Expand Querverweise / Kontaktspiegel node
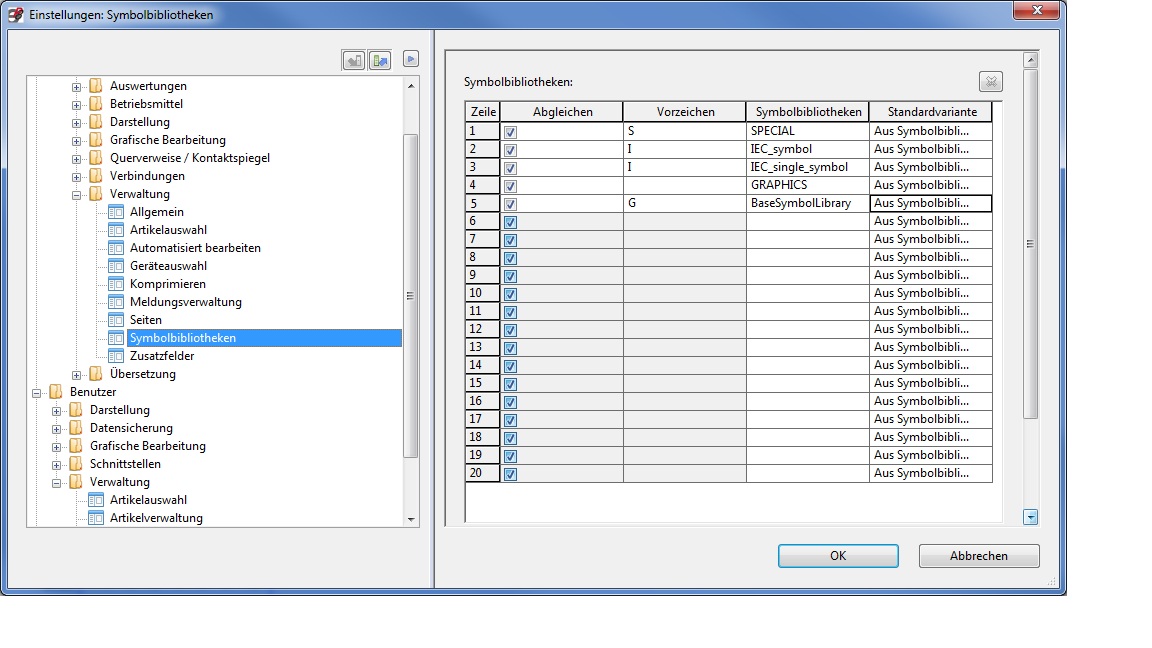The height and width of the screenshot is (648, 1152). (x=76, y=159)
